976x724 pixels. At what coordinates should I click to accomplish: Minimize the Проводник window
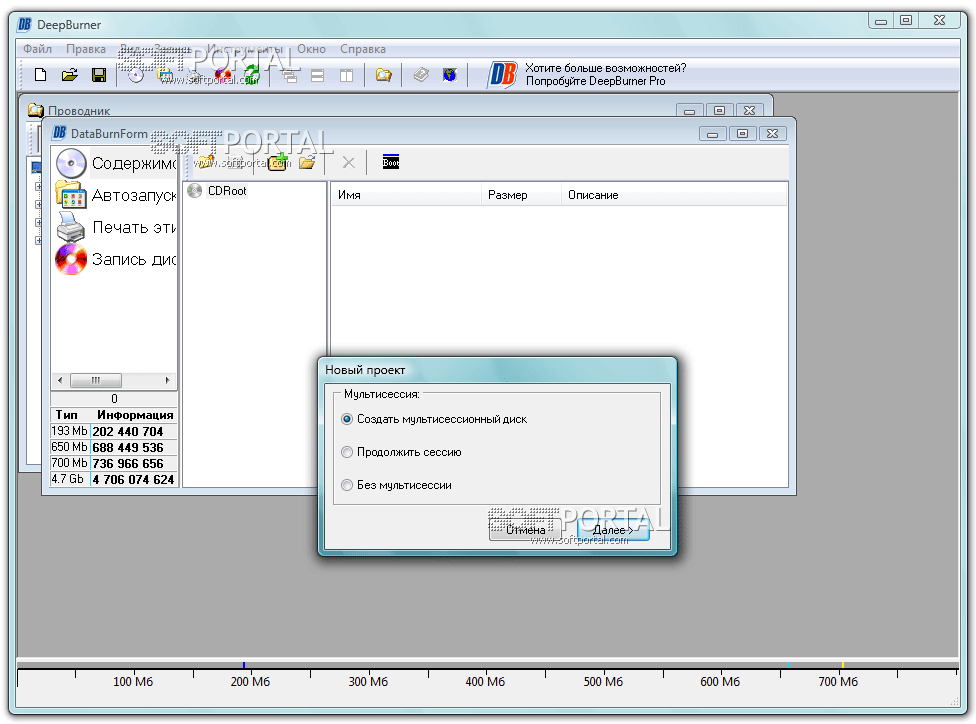click(x=690, y=110)
